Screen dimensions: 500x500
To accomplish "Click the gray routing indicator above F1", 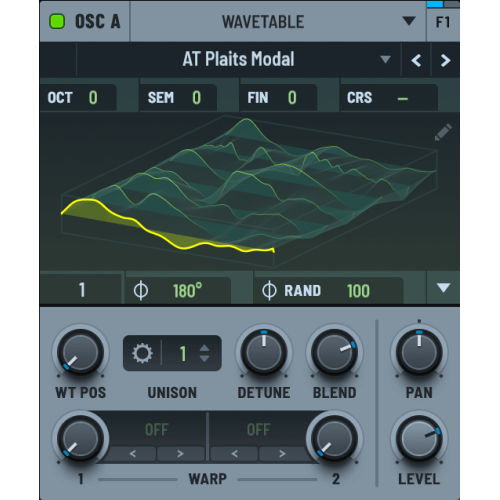I will click(x=452, y=4).
